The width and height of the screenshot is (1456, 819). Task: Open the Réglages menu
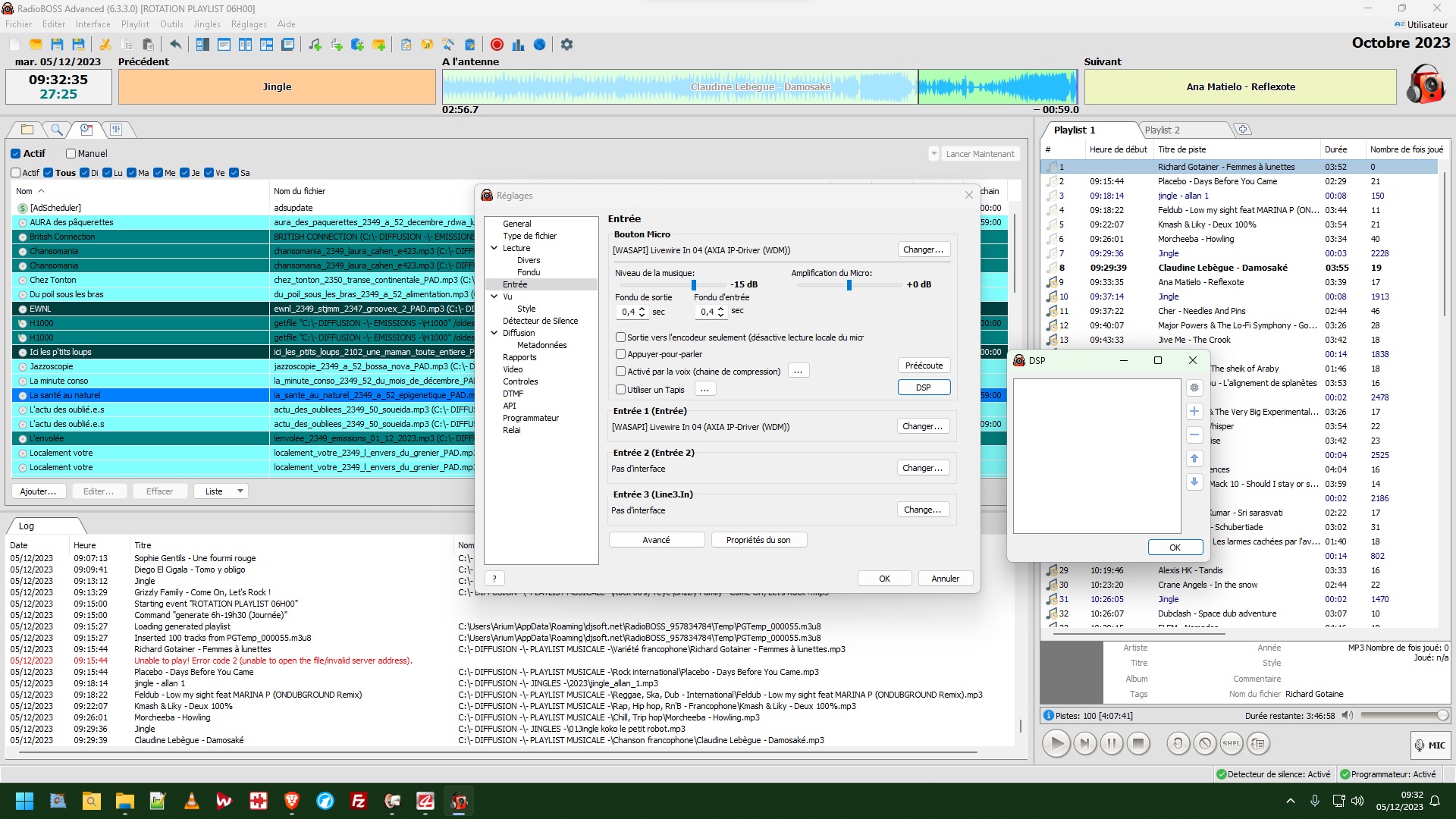tap(249, 24)
